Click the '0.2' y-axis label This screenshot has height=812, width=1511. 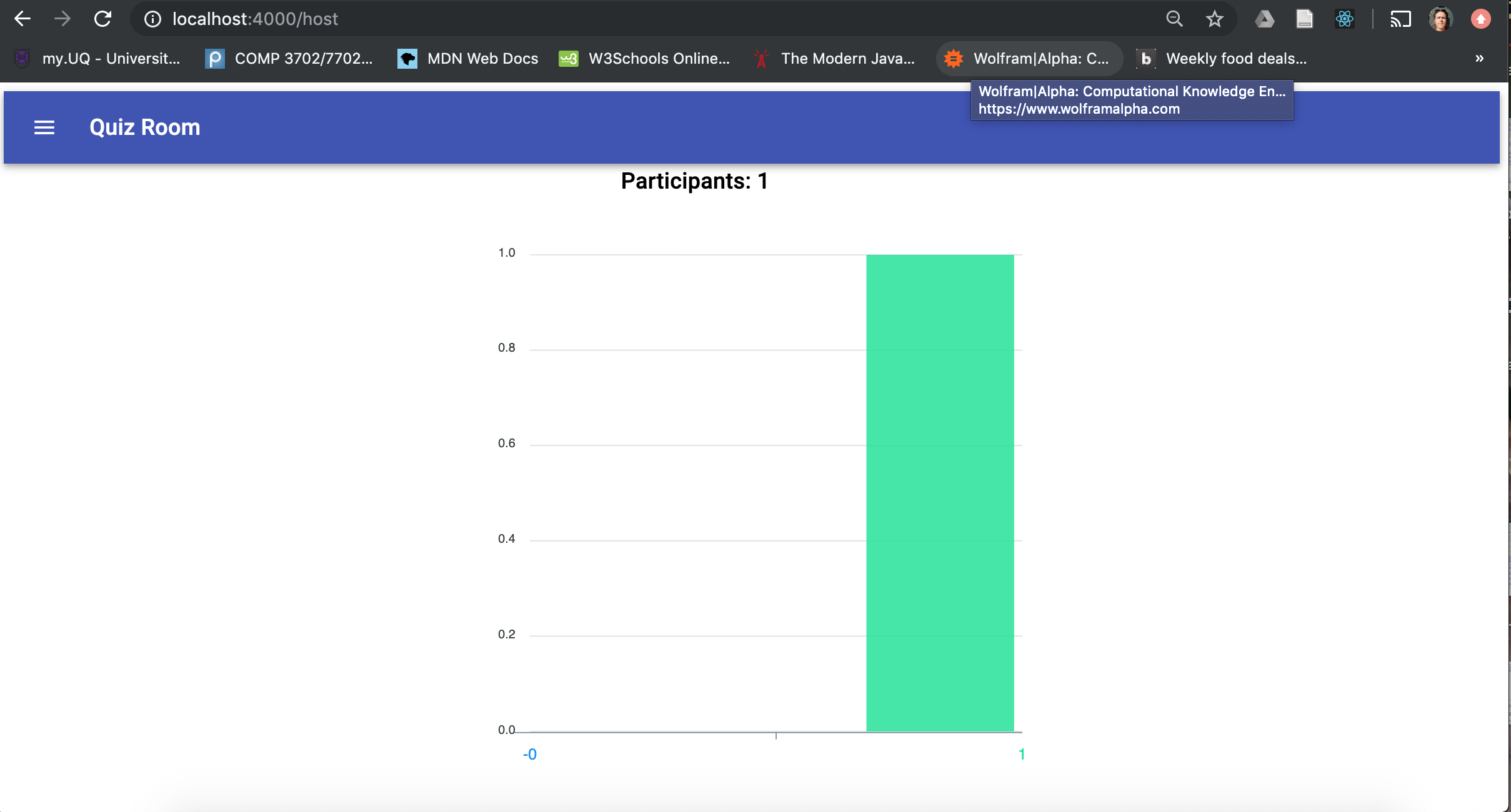[507, 635]
